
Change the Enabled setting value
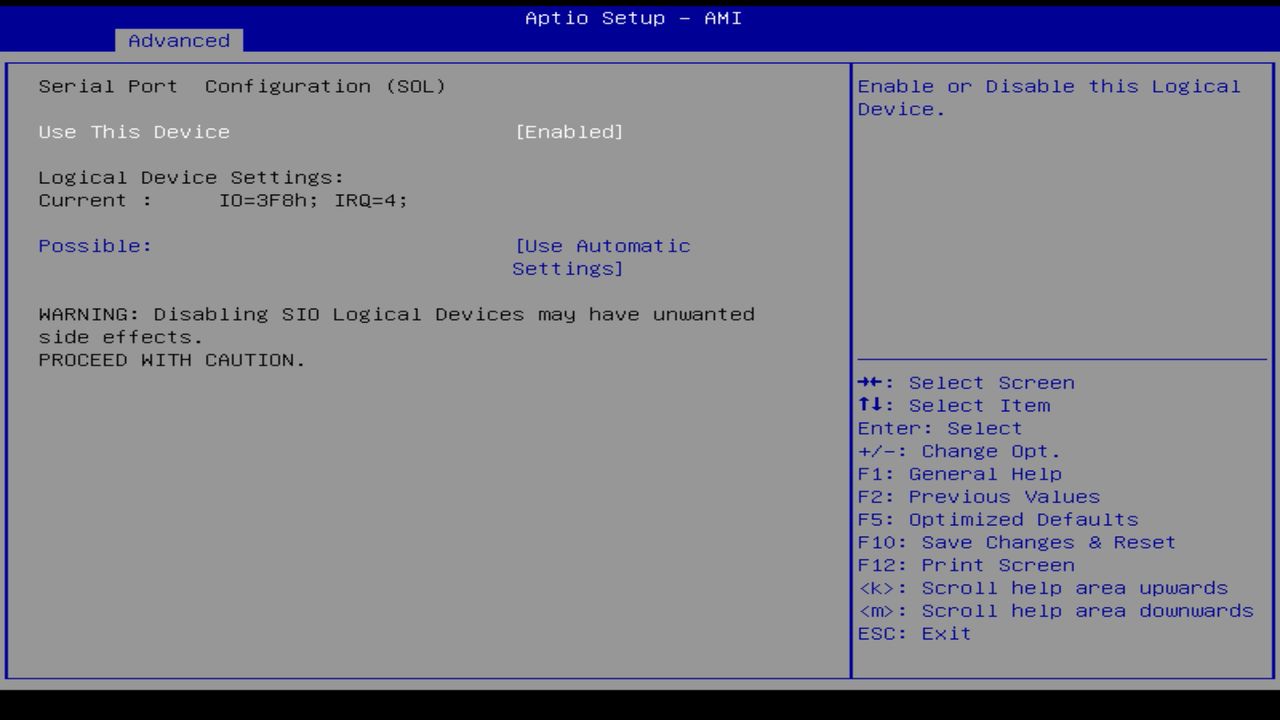click(x=570, y=131)
